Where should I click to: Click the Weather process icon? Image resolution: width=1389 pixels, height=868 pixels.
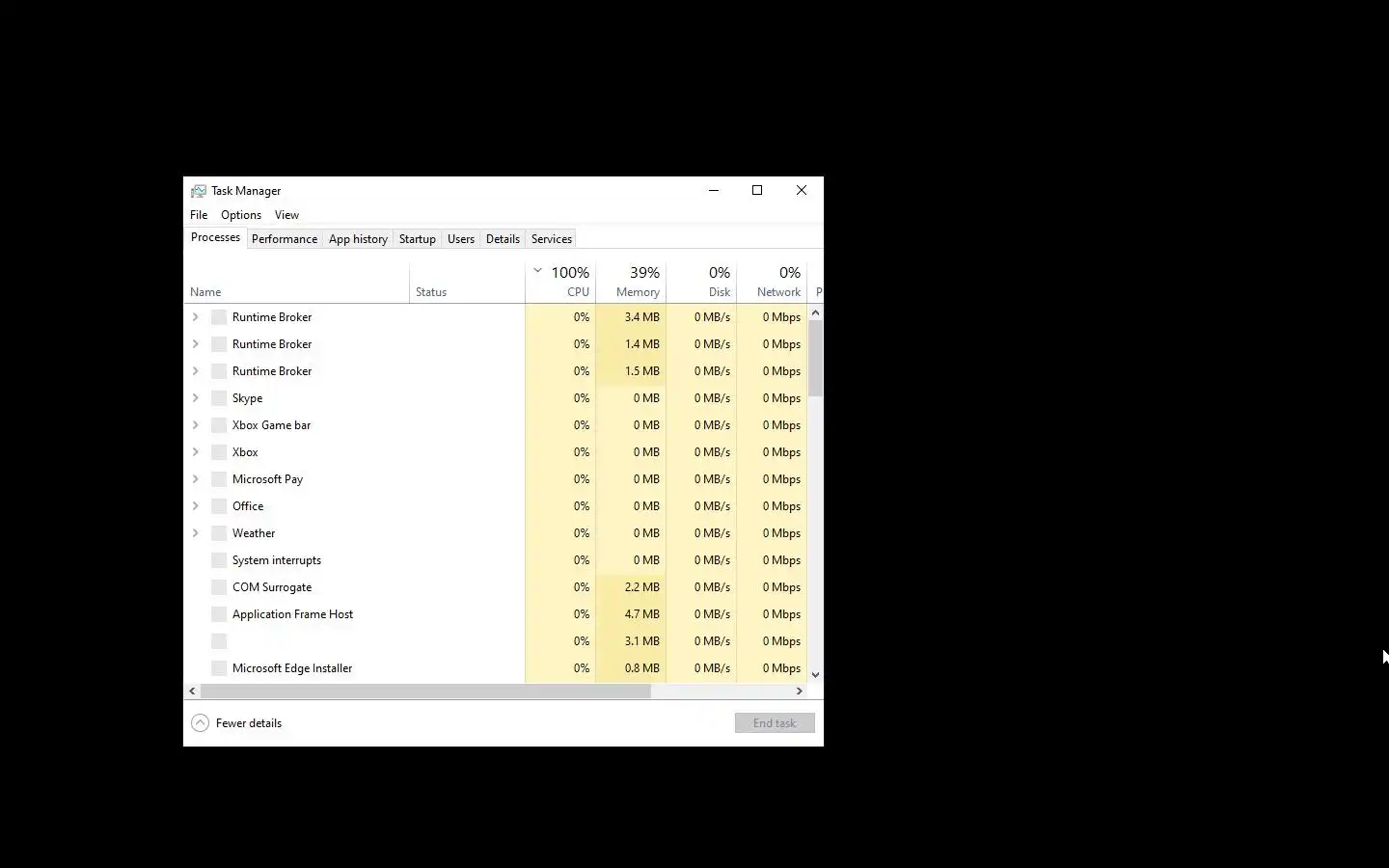[219, 533]
